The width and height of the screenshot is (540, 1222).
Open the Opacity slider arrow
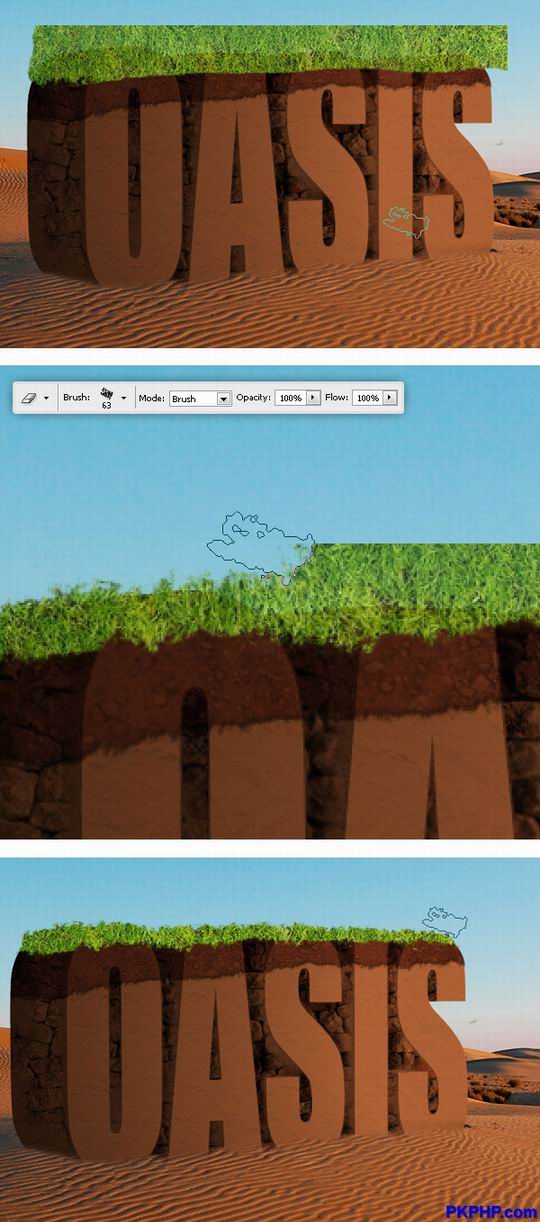coord(313,398)
